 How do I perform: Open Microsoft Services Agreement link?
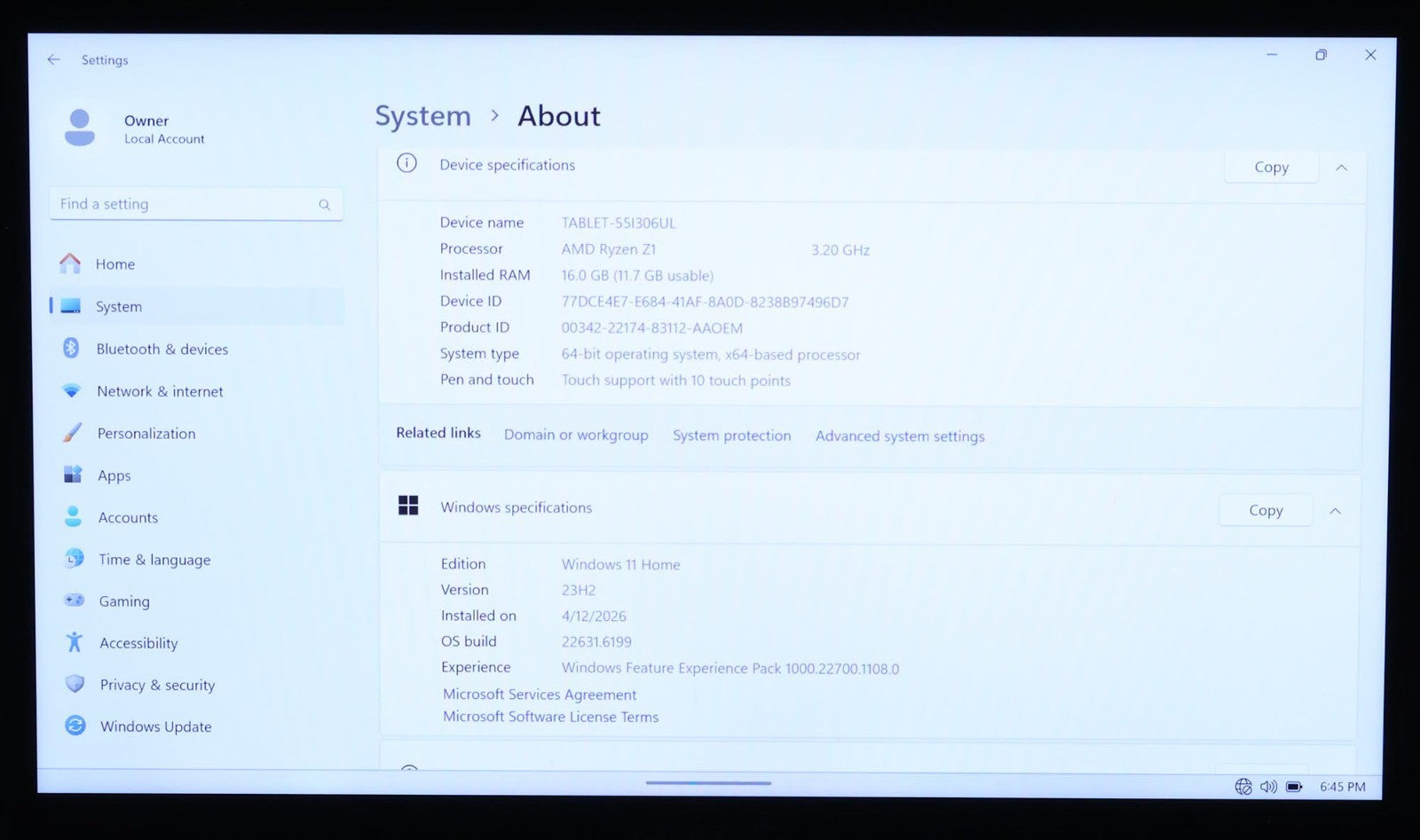540,695
